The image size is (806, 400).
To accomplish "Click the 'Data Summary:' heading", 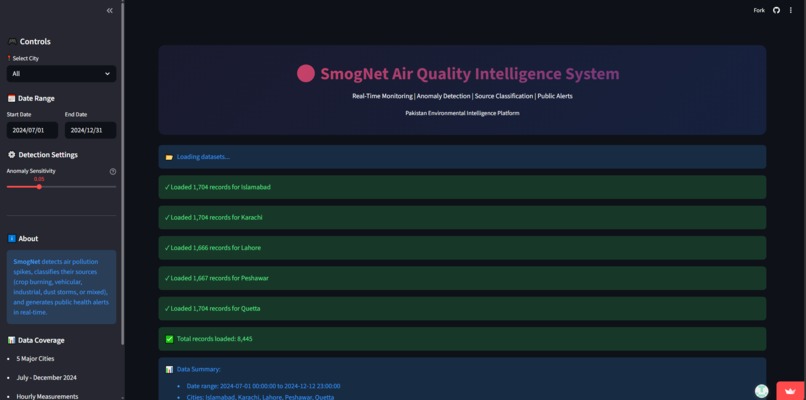I will (x=198, y=369).
